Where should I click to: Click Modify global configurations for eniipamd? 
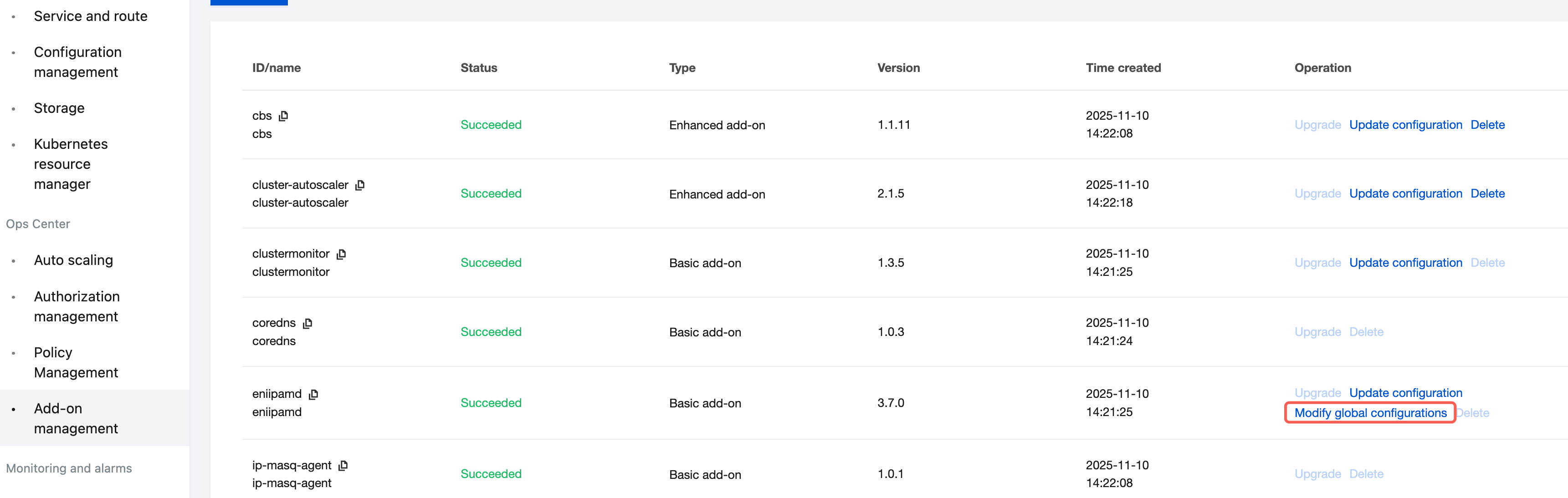1370,413
